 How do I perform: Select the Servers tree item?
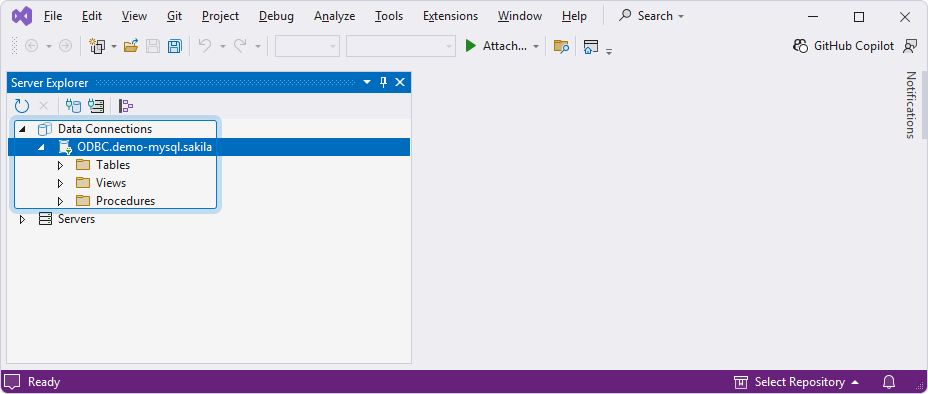[76, 219]
